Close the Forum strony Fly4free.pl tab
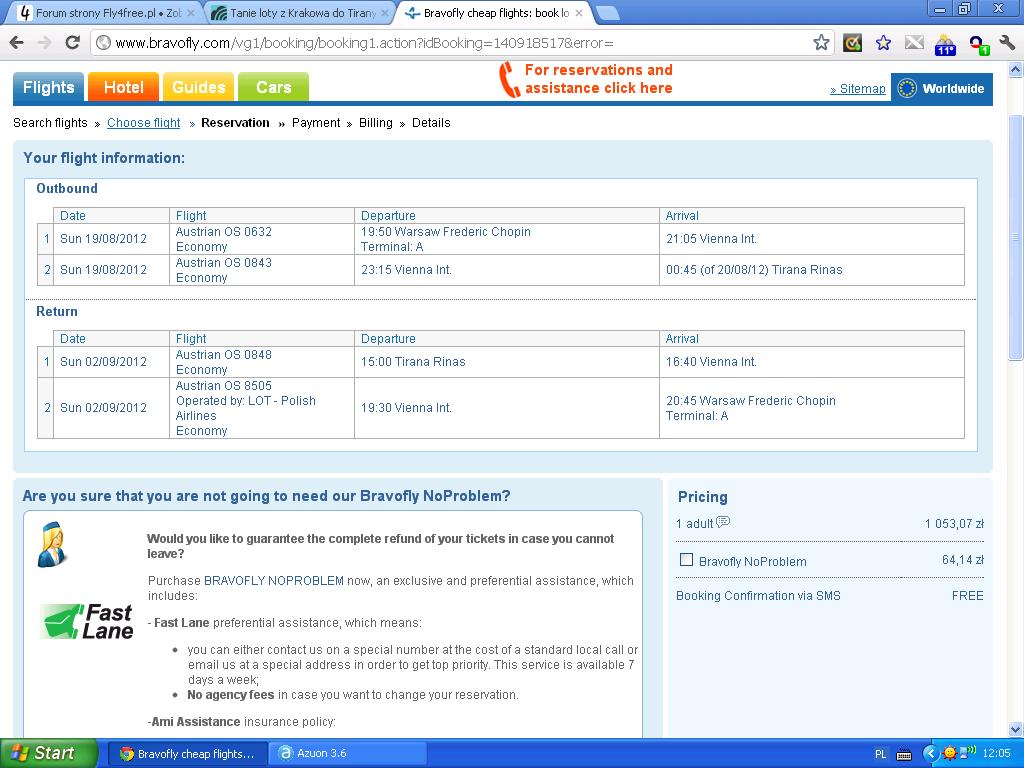Viewport: 1024px width, 768px height. pos(191,13)
